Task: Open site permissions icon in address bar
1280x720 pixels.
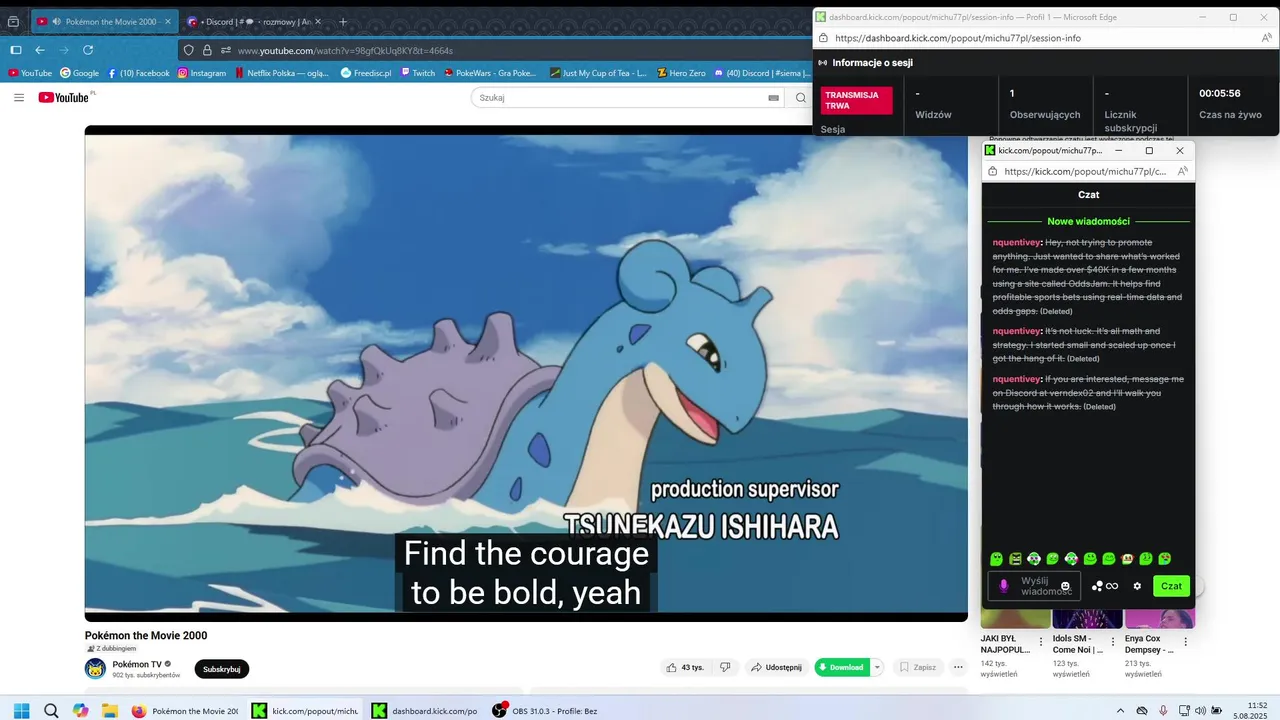Action: pos(226,50)
